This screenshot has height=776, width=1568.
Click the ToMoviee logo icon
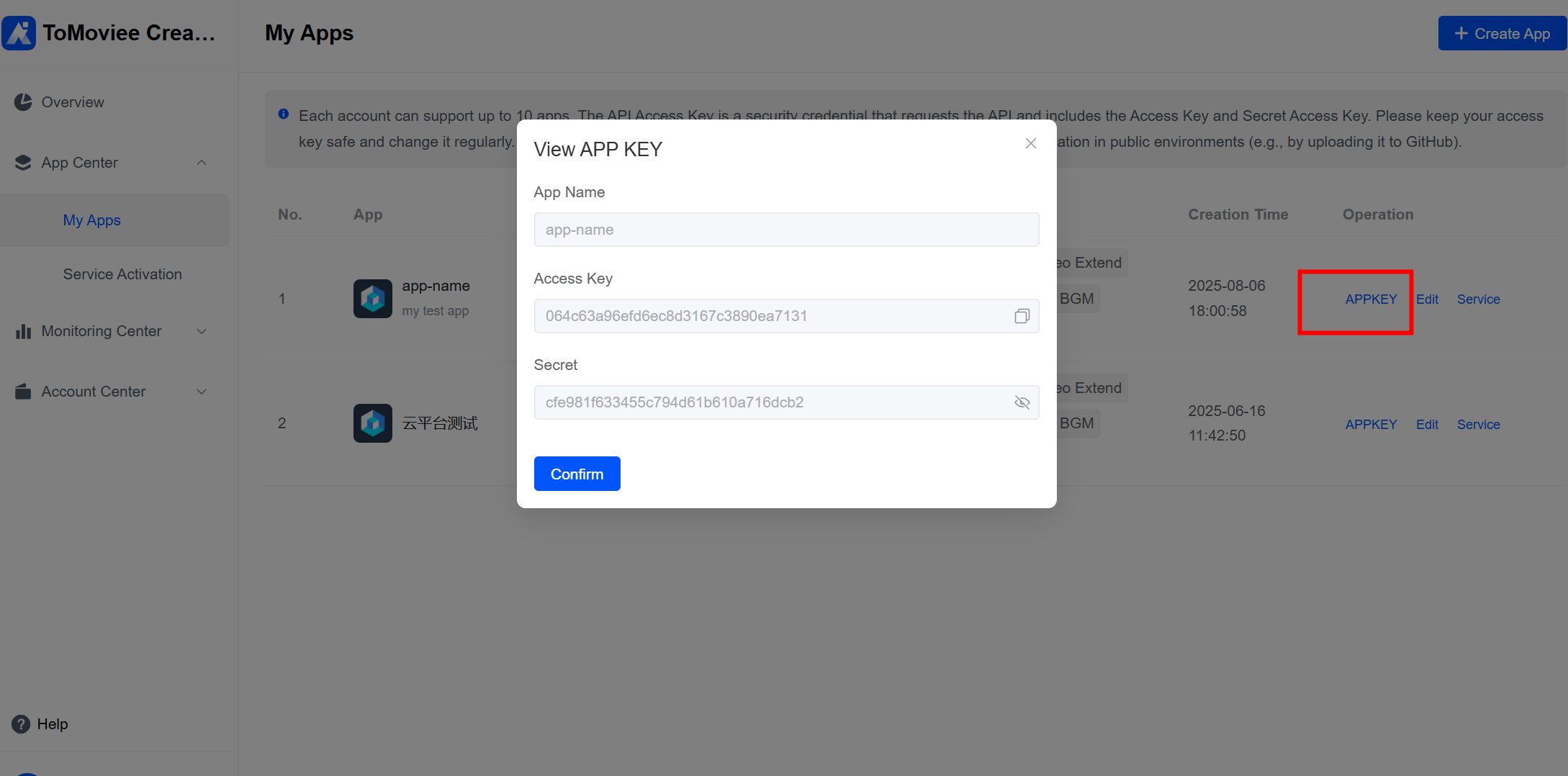(19, 33)
